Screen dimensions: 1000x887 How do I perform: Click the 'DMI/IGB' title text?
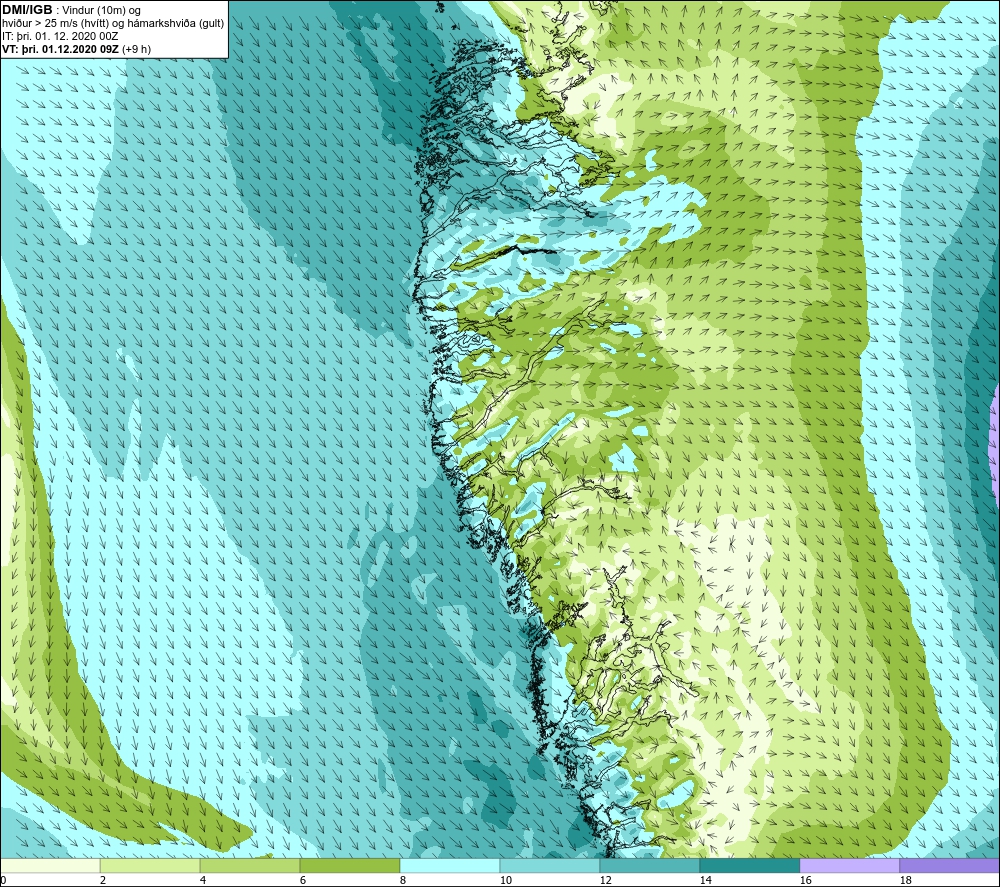click(27, 10)
